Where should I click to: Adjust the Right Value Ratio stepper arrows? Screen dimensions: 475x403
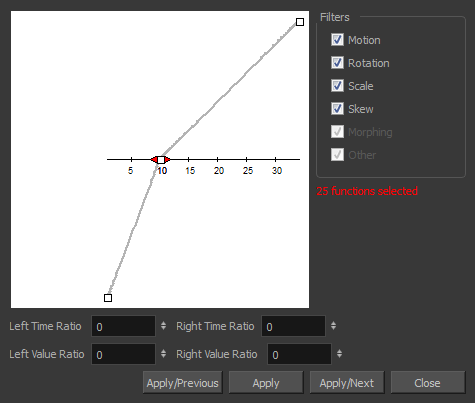339,354
